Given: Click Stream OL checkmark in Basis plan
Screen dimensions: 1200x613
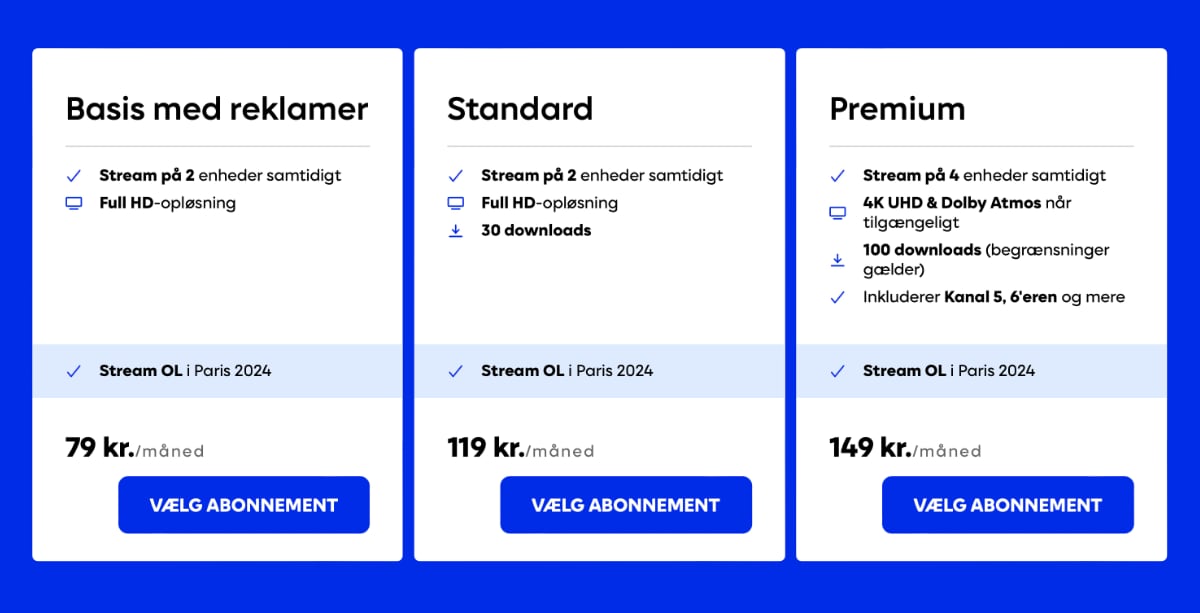Looking at the screenshot, I should pos(73,371).
